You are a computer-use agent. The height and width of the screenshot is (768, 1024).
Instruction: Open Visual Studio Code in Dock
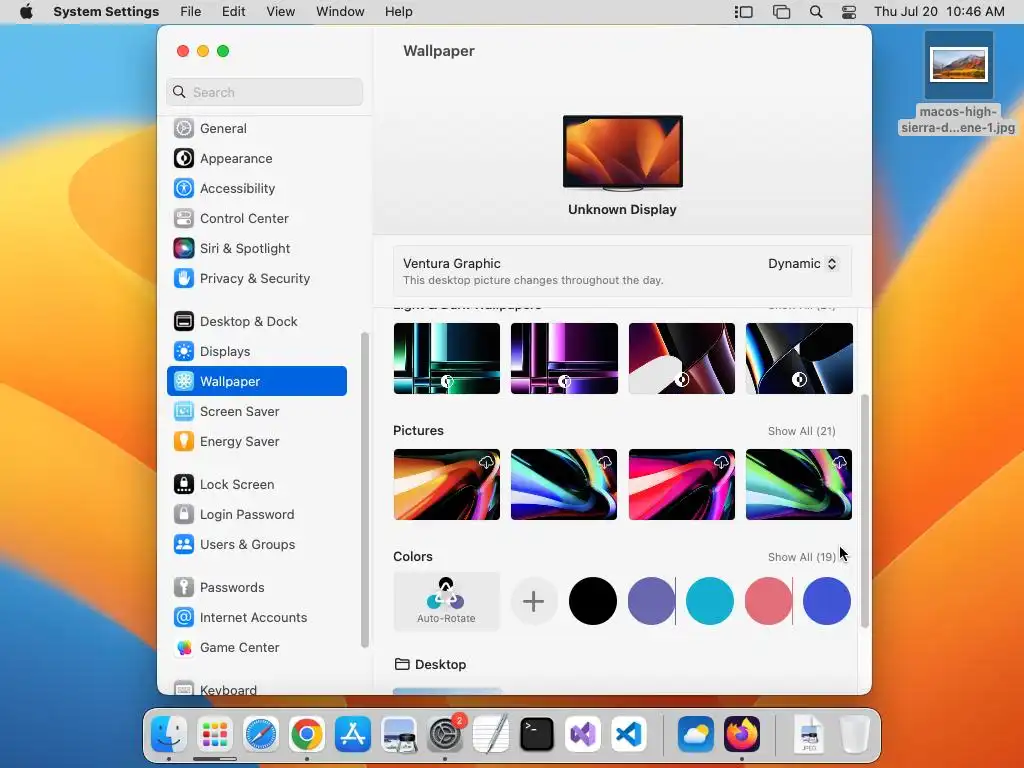point(629,734)
